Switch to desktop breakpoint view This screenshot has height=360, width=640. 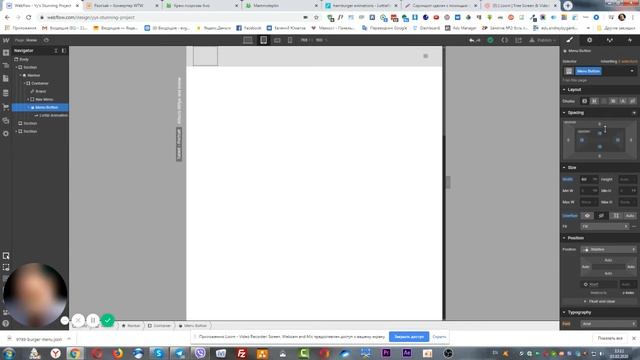click(248, 40)
